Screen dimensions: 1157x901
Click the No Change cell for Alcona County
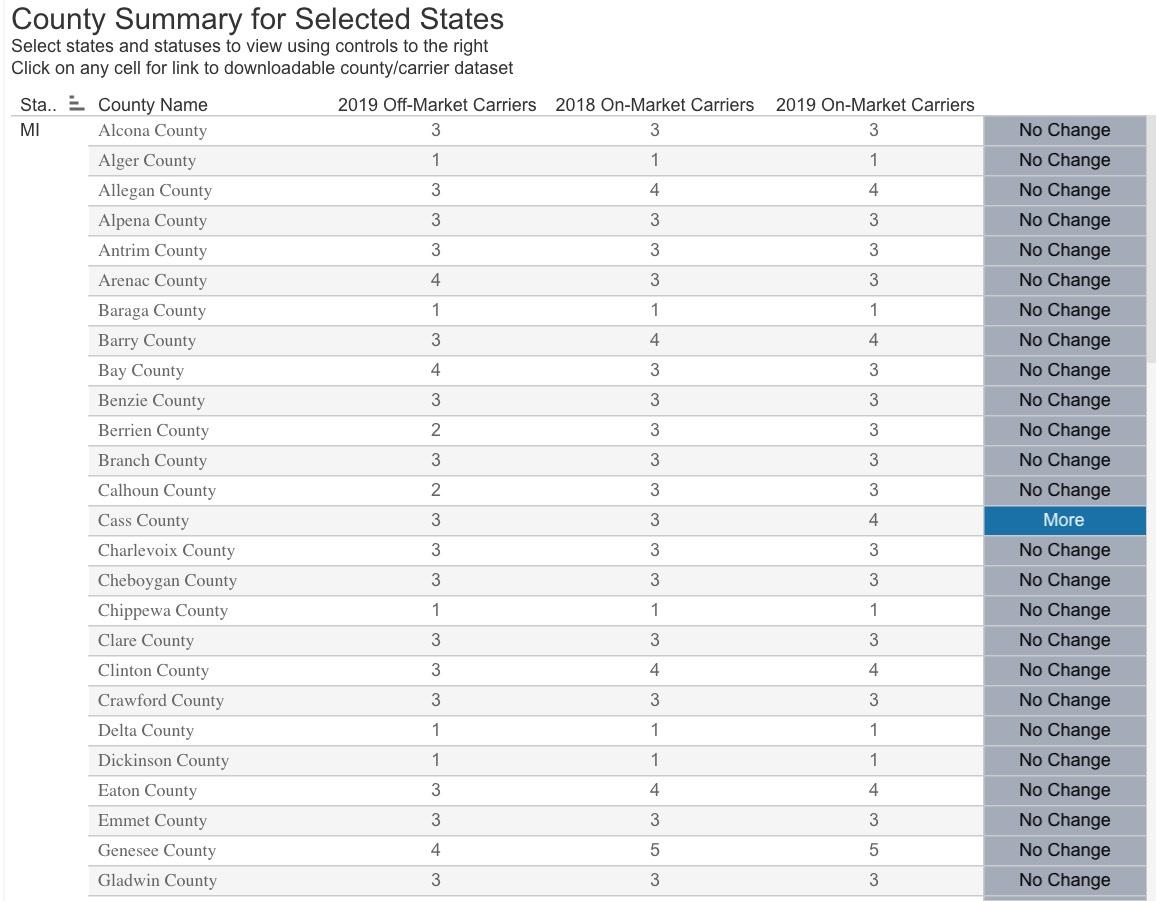pyautogui.click(x=1064, y=130)
